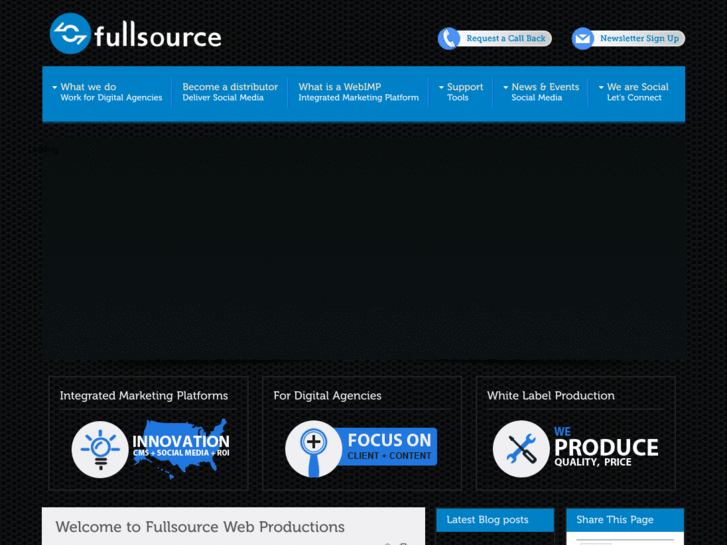Click the White Label Production heading

click(x=551, y=396)
